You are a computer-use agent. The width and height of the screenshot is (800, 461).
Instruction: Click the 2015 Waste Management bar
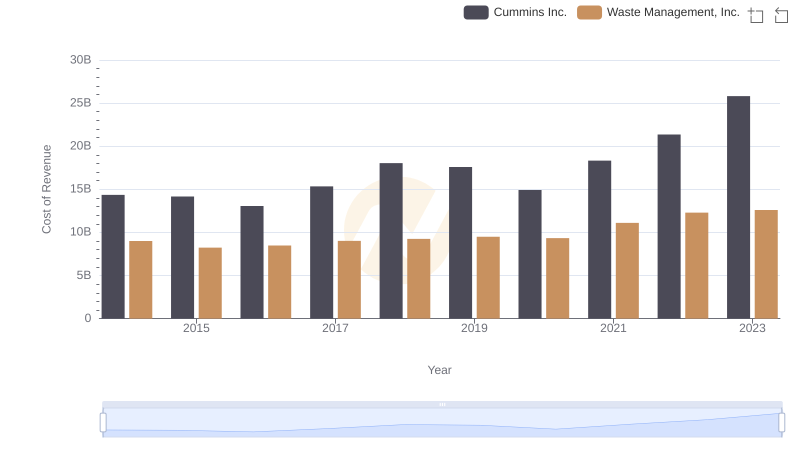pyautogui.click(x=210, y=283)
